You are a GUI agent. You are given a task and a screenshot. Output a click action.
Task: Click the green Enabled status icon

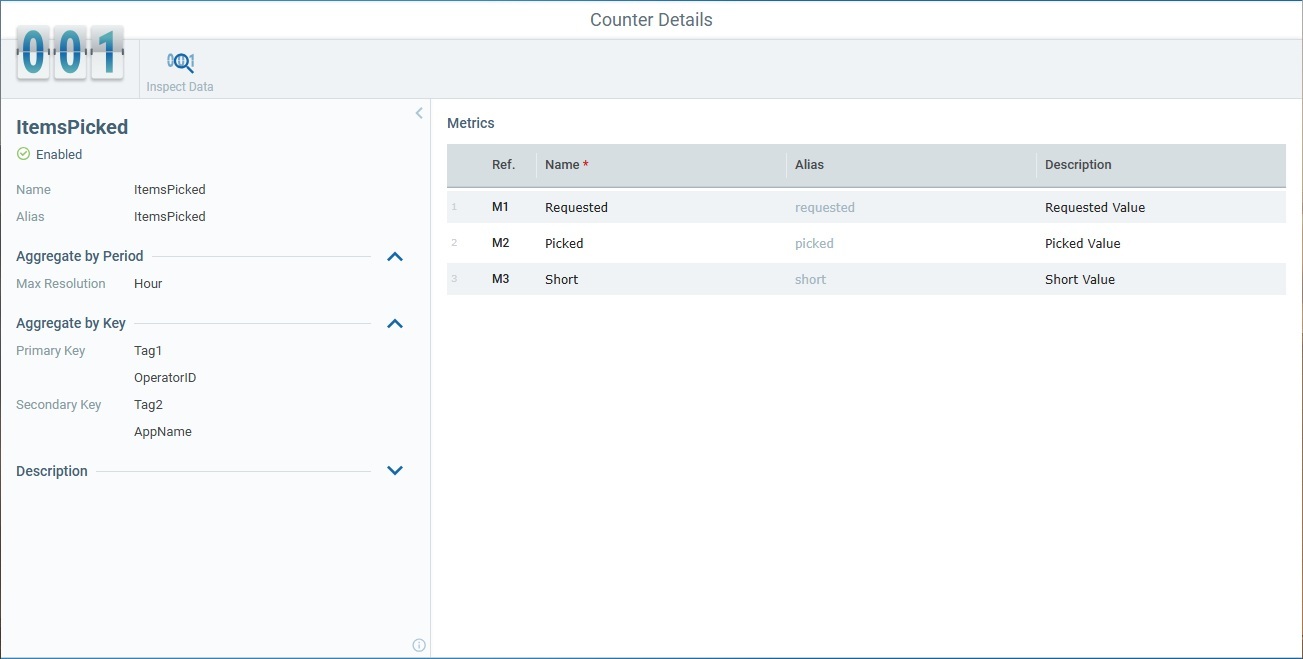[x=21, y=155]
